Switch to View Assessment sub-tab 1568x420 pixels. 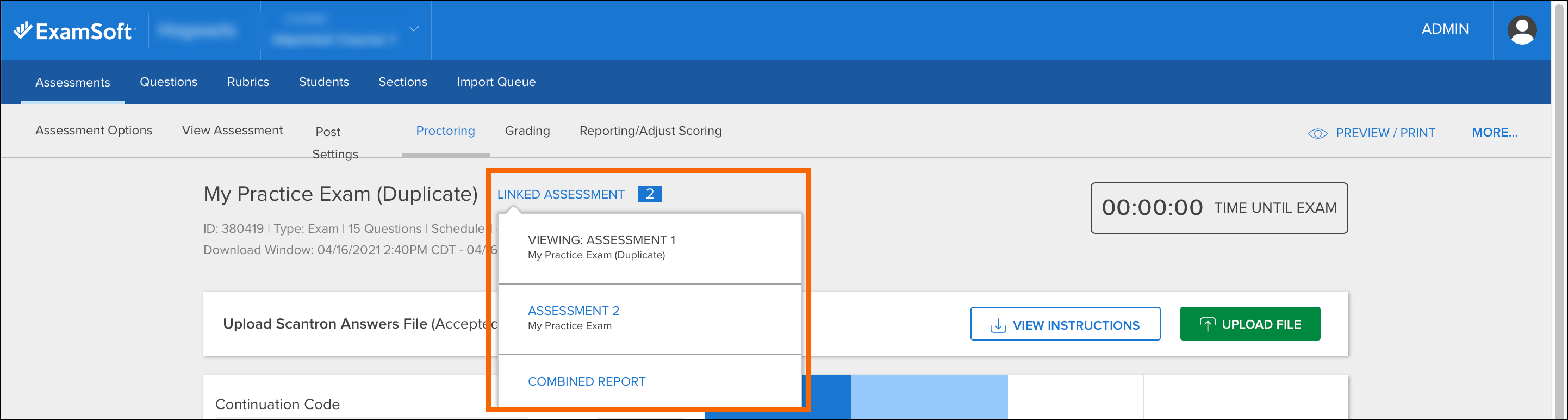(x=232, y=130)
